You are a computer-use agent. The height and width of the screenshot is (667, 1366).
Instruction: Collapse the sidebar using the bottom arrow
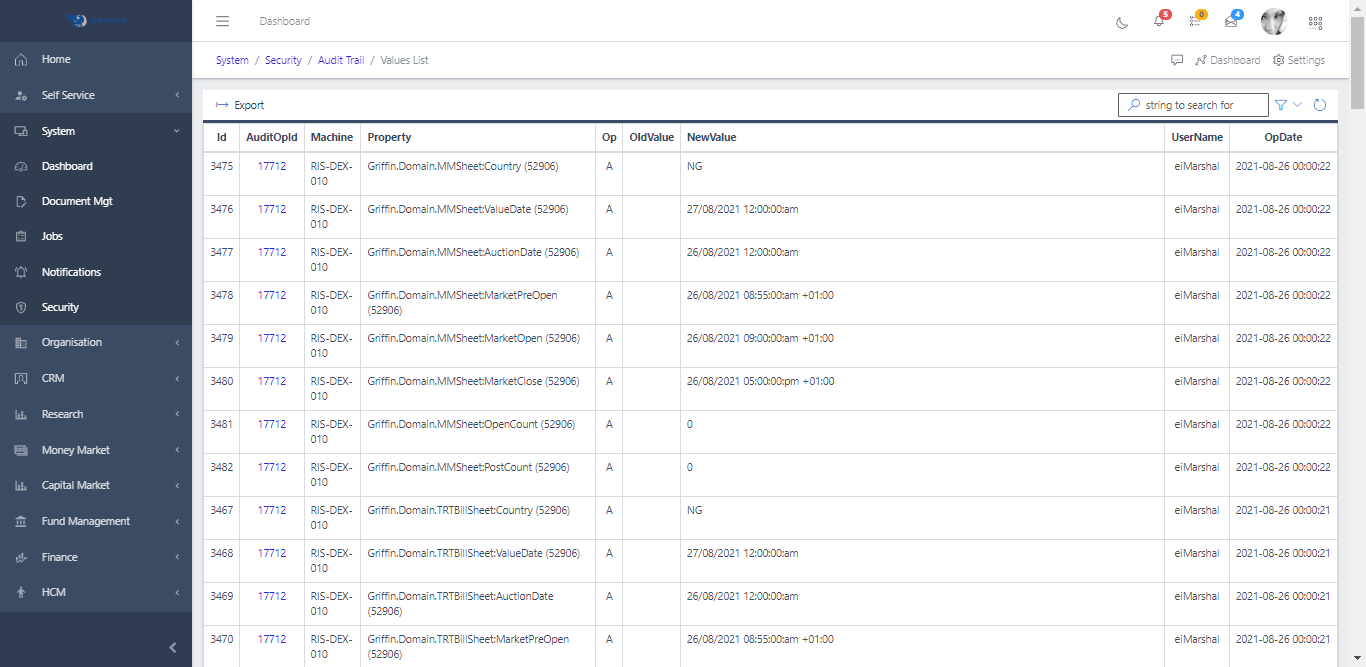[171, 647]
